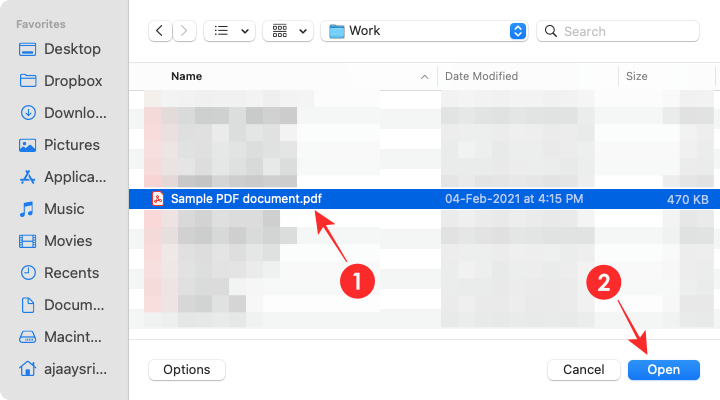
Task: Click the Open button
Action: [664, 370]
